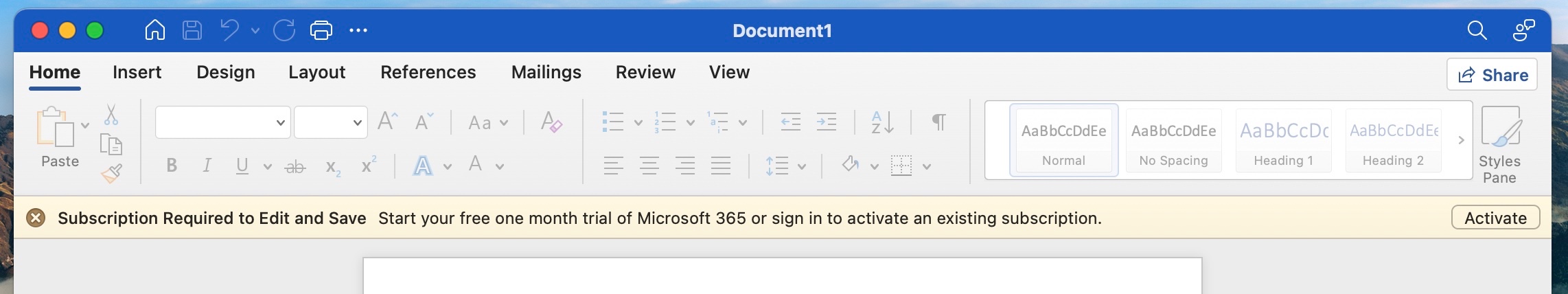This screenshot has width=1568, height=294.
Task: Open the Home start screen icon
Action: click(155, 30)
